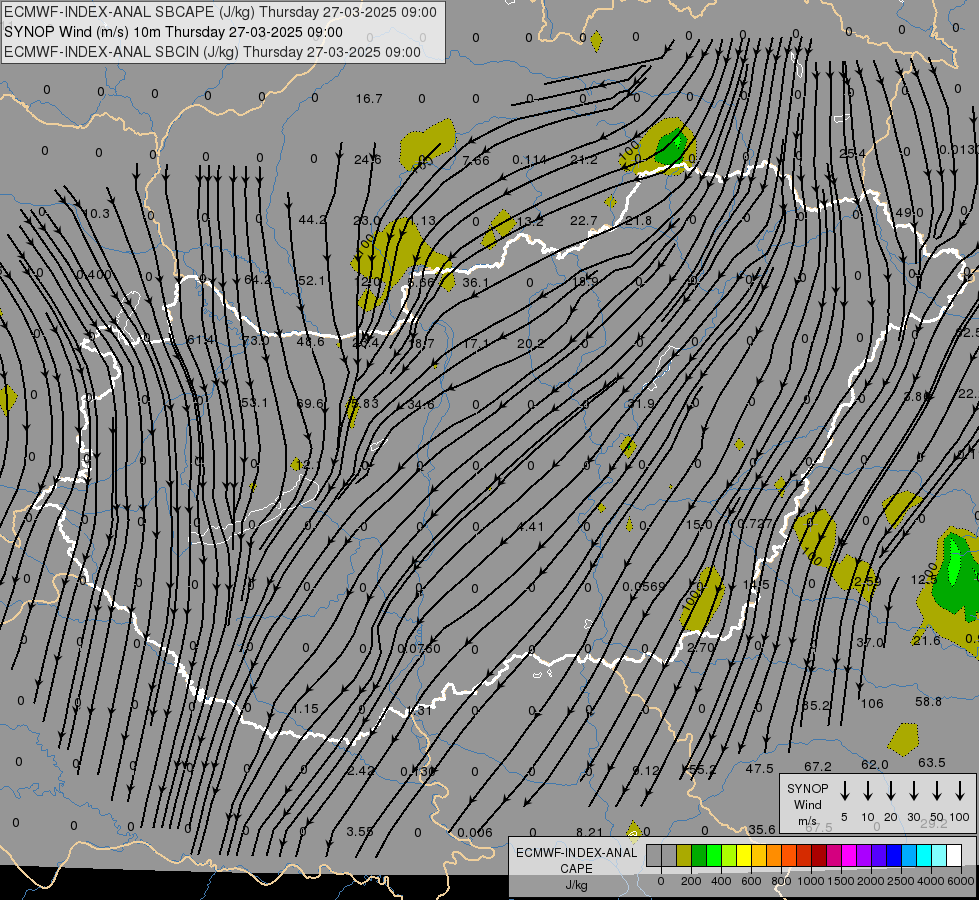The image size is (979, 900).
Task: Click the map value '16.7'
Action: [369, 99]
